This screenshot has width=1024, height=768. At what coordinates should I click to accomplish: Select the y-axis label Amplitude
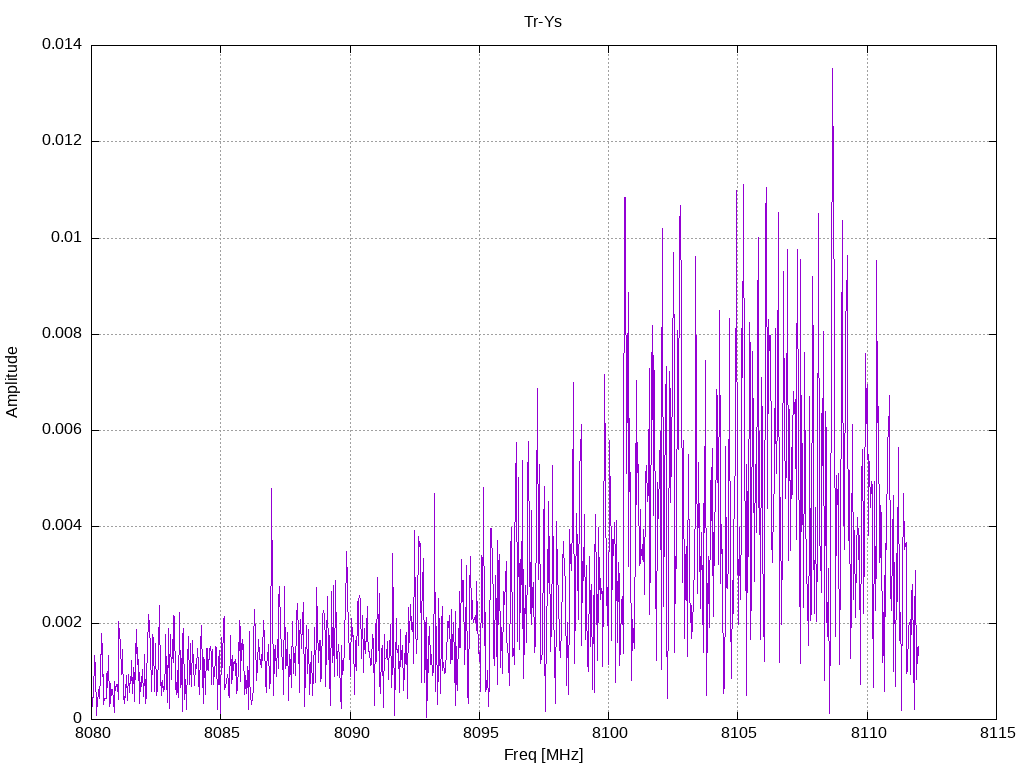12,382
